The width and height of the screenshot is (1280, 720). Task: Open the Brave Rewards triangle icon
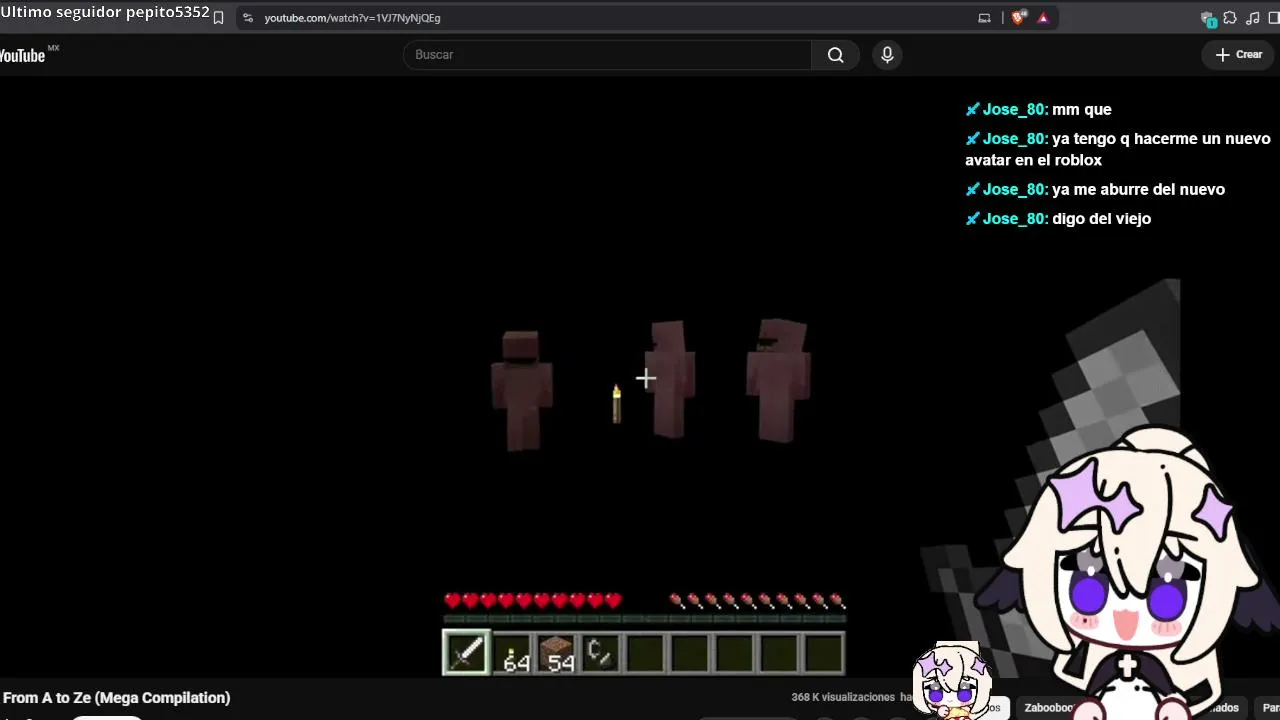pyautogui.click(x=1043, y=18)
